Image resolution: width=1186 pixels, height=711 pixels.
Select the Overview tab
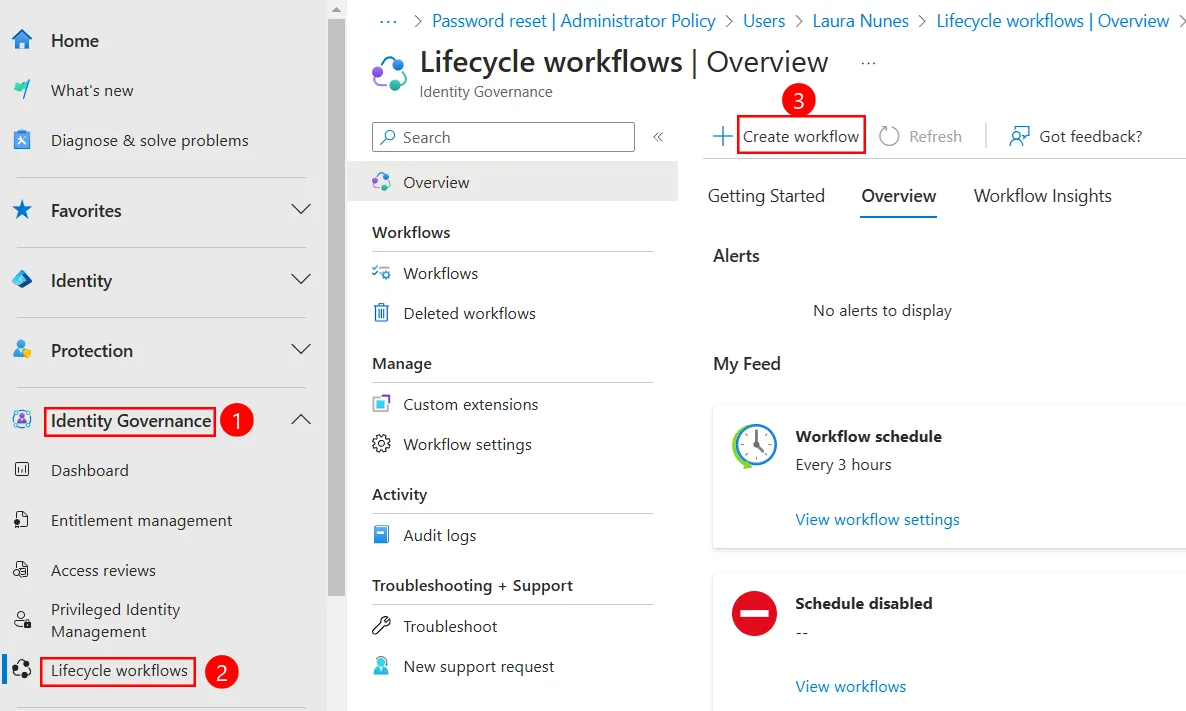tap(899, 196)
